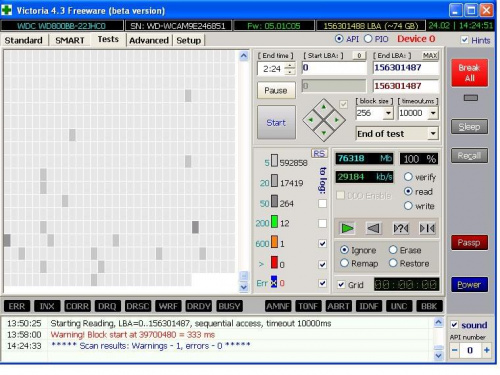Screen dimensions: 500x375
Task: Click the green cross Victoria app icon
Action: tap(7, 10)
